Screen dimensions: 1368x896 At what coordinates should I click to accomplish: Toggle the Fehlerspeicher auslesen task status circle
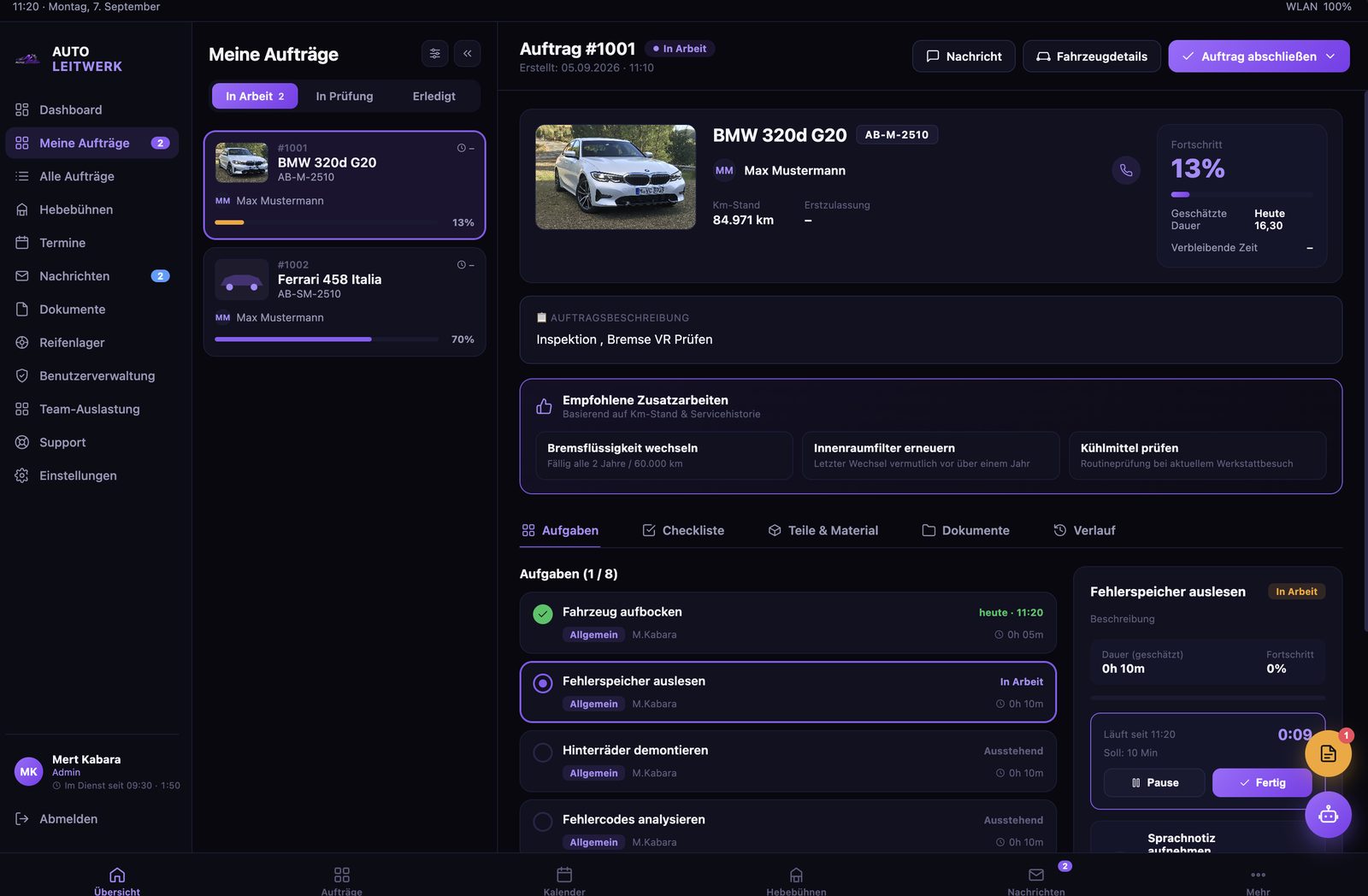[543, 683]
